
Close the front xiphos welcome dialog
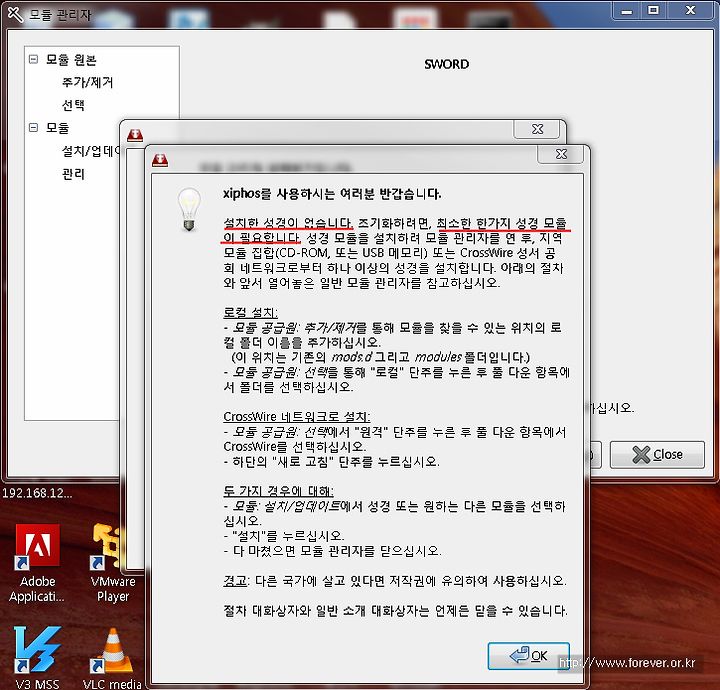561,154
